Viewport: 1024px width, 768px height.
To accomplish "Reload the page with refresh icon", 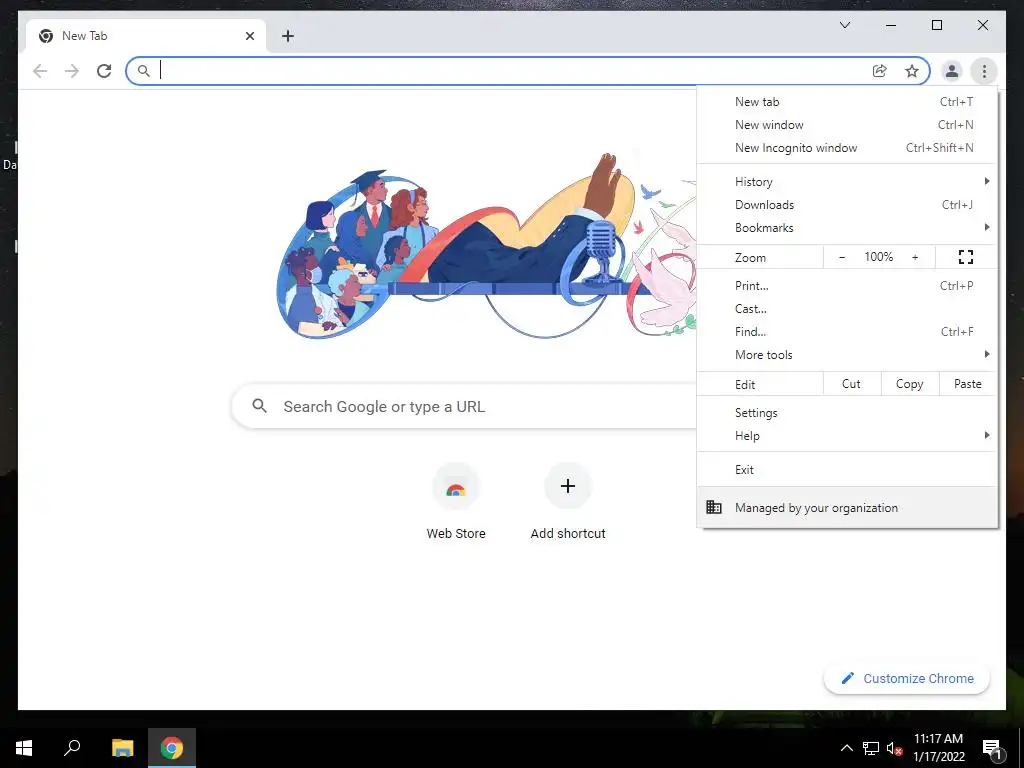I will 104,71.
